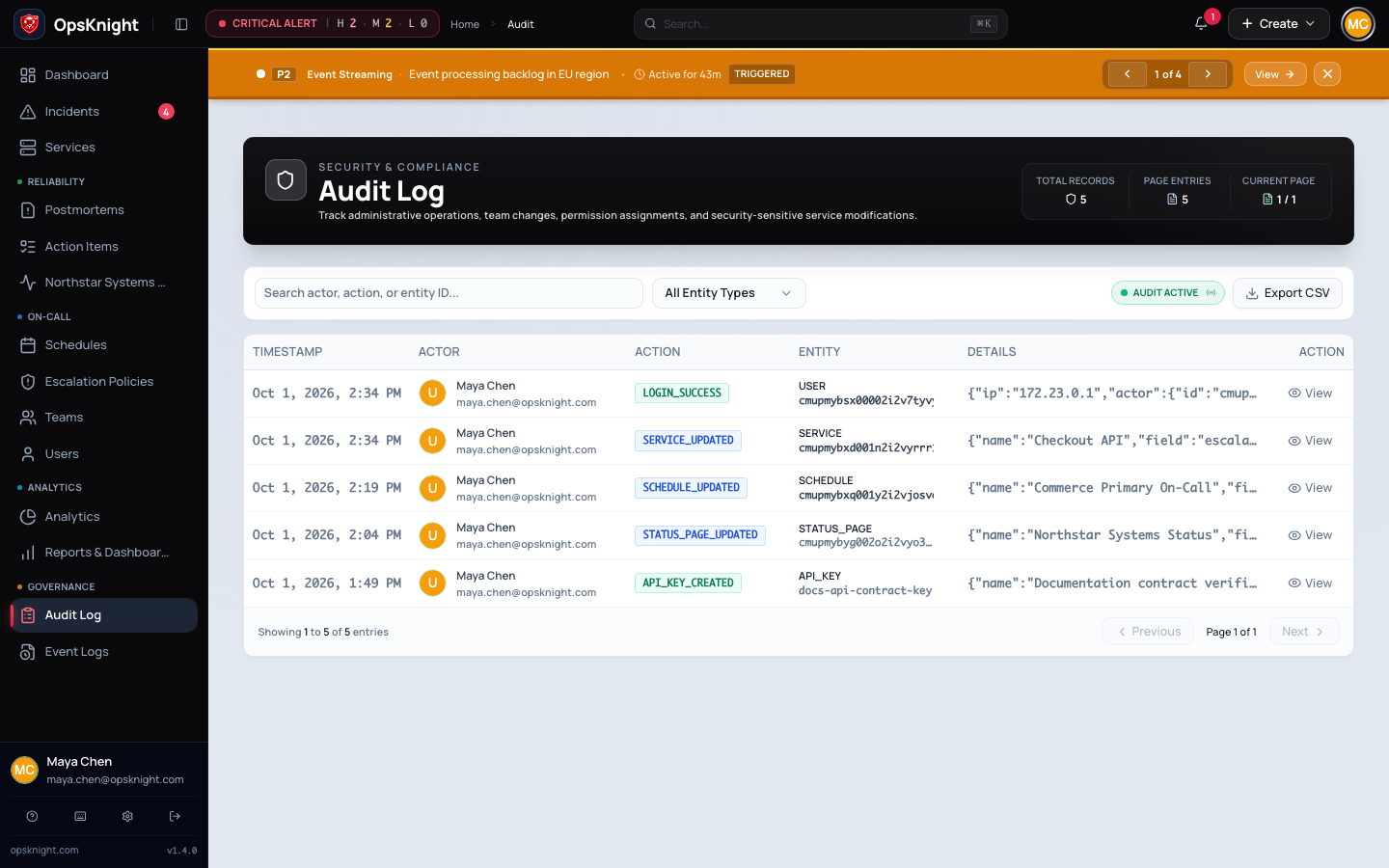Screen dimensions: 1389x868
Task: Open Escalation Policies in sidebar
Action: click(103, 382)
